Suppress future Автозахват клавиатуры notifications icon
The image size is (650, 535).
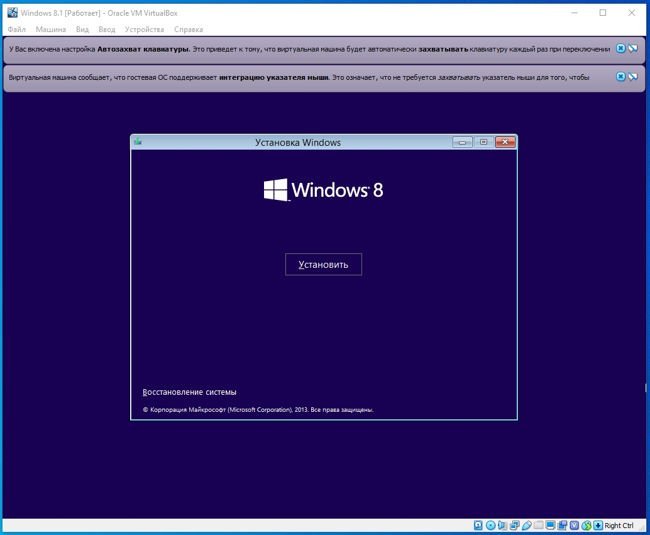coord(633,48)
